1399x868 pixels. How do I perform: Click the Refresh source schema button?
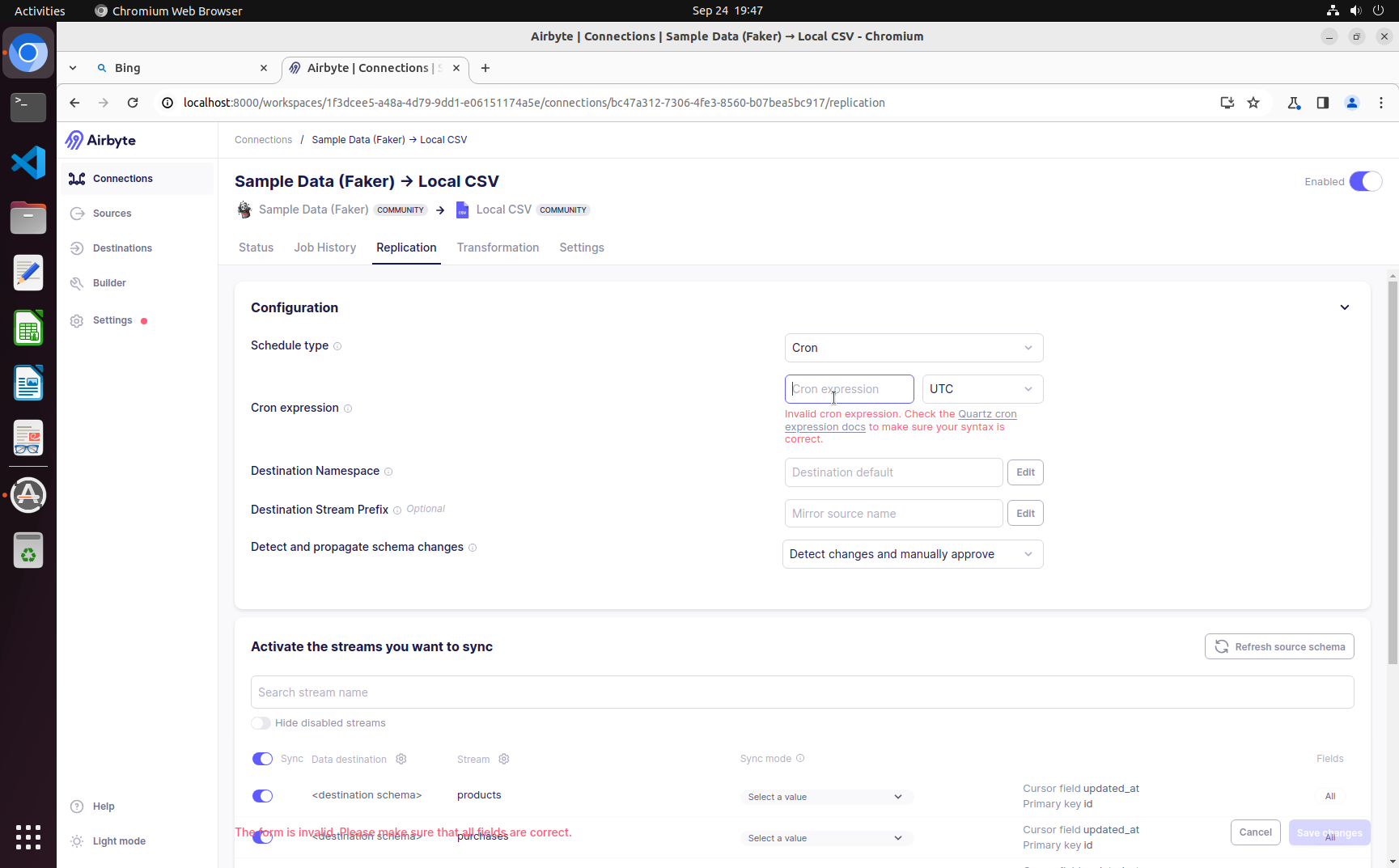coord(1278,646)
